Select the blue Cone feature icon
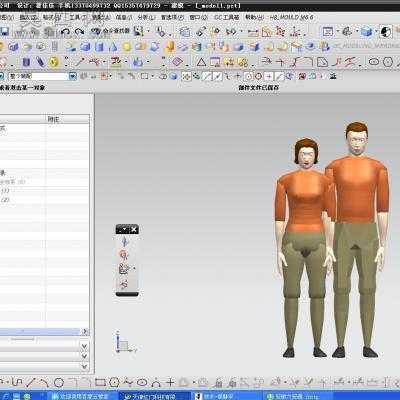This screenshot has width=400, height=400. coord(113,47)
